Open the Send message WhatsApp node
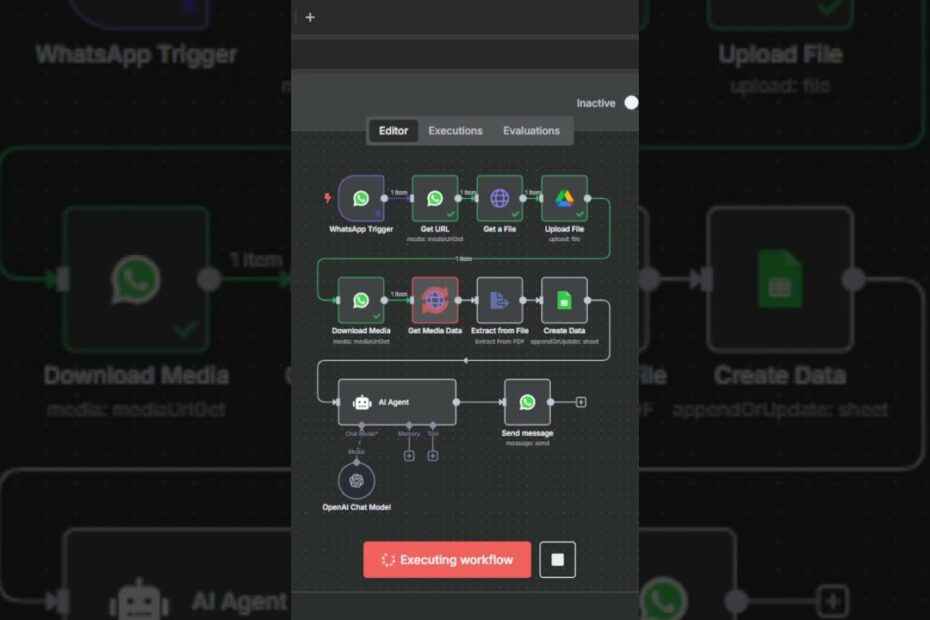This screenshot has width=930, height=620. (x=527, y=402)
